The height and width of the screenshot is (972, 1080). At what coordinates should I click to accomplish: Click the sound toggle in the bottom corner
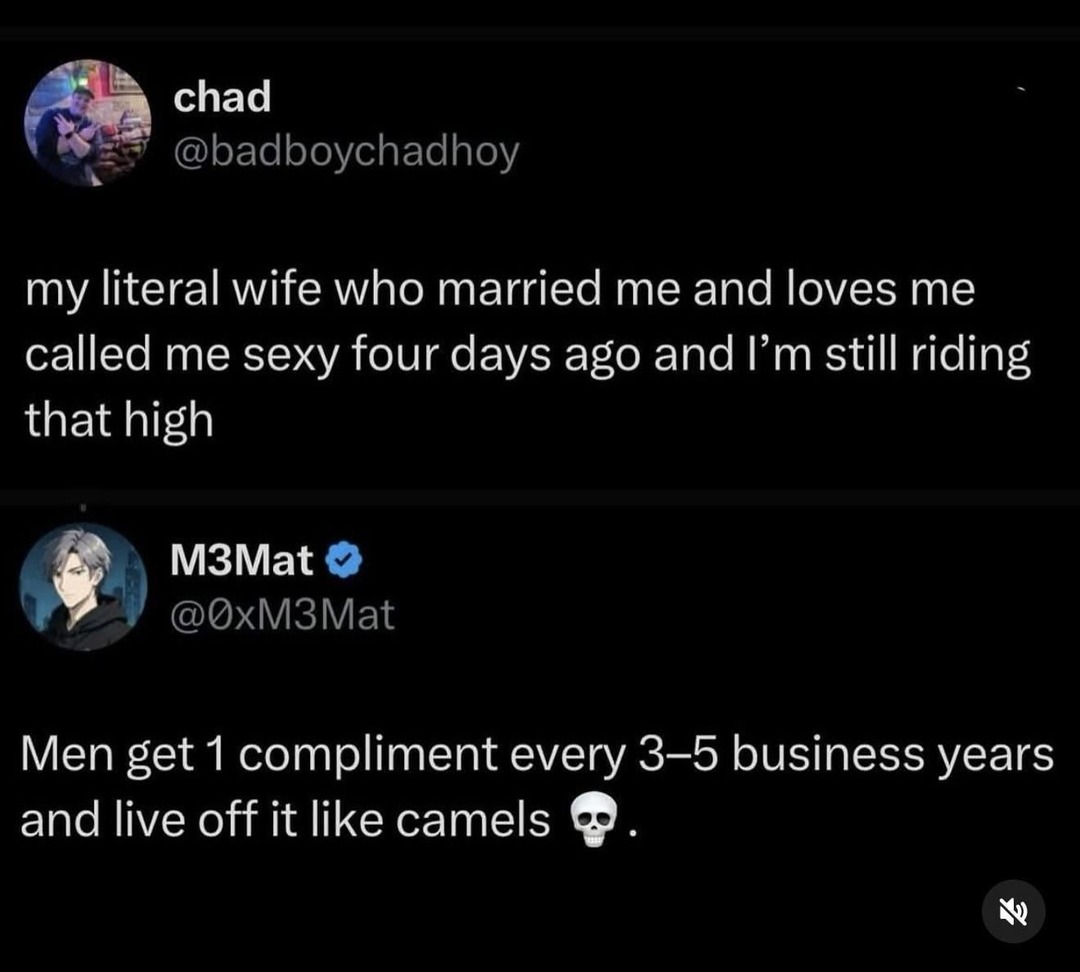pyautogui.click(x=1014, y=911)
